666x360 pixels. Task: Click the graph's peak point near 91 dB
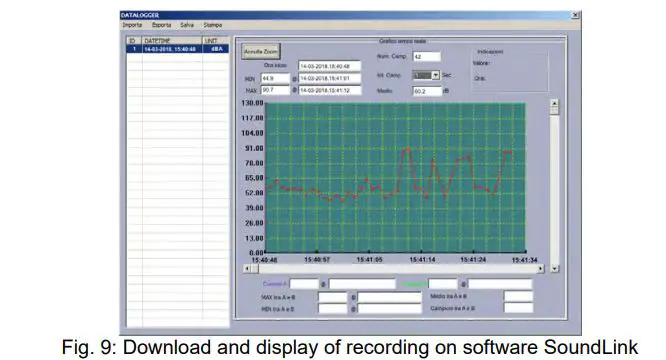point(408,149)
